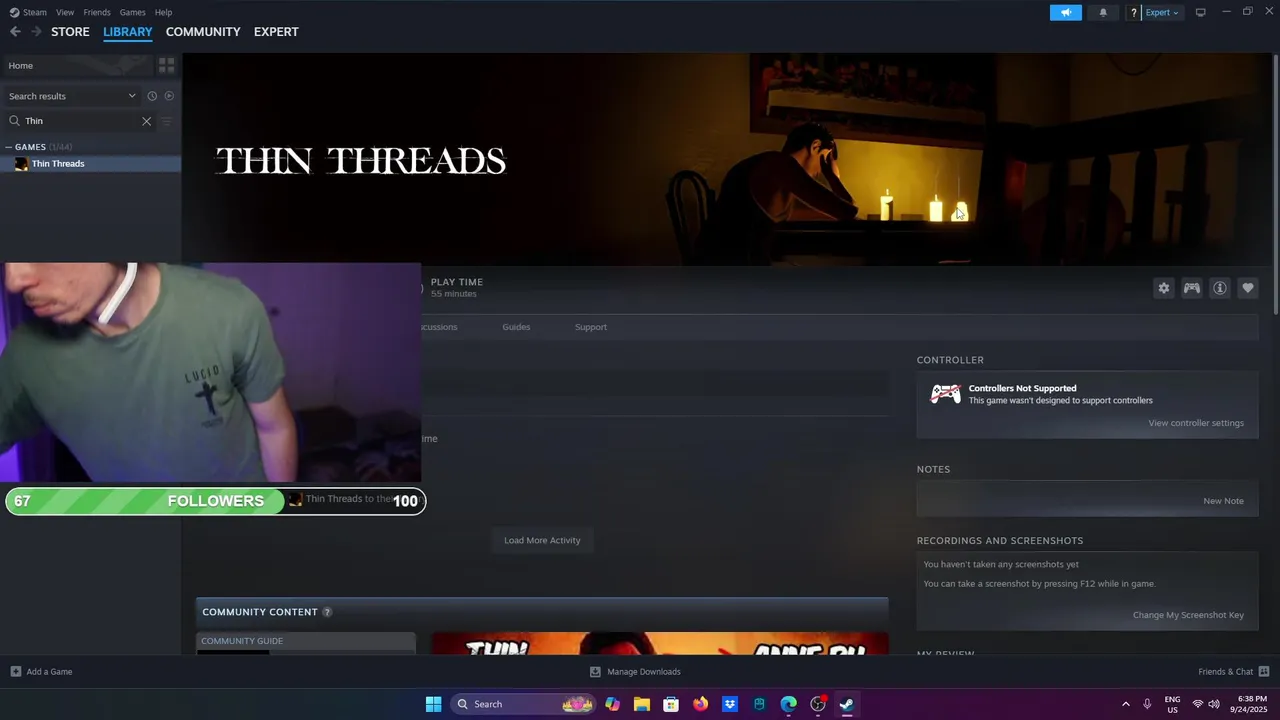
Task: Click Load More Activity button
Action: coord(542,540)
